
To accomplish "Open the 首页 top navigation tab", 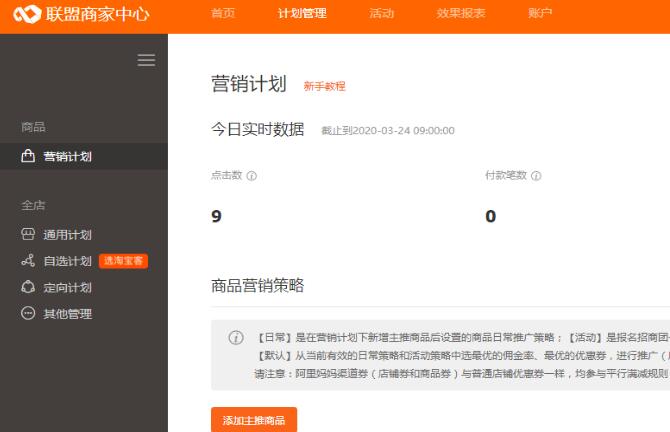I will [223, 13].
